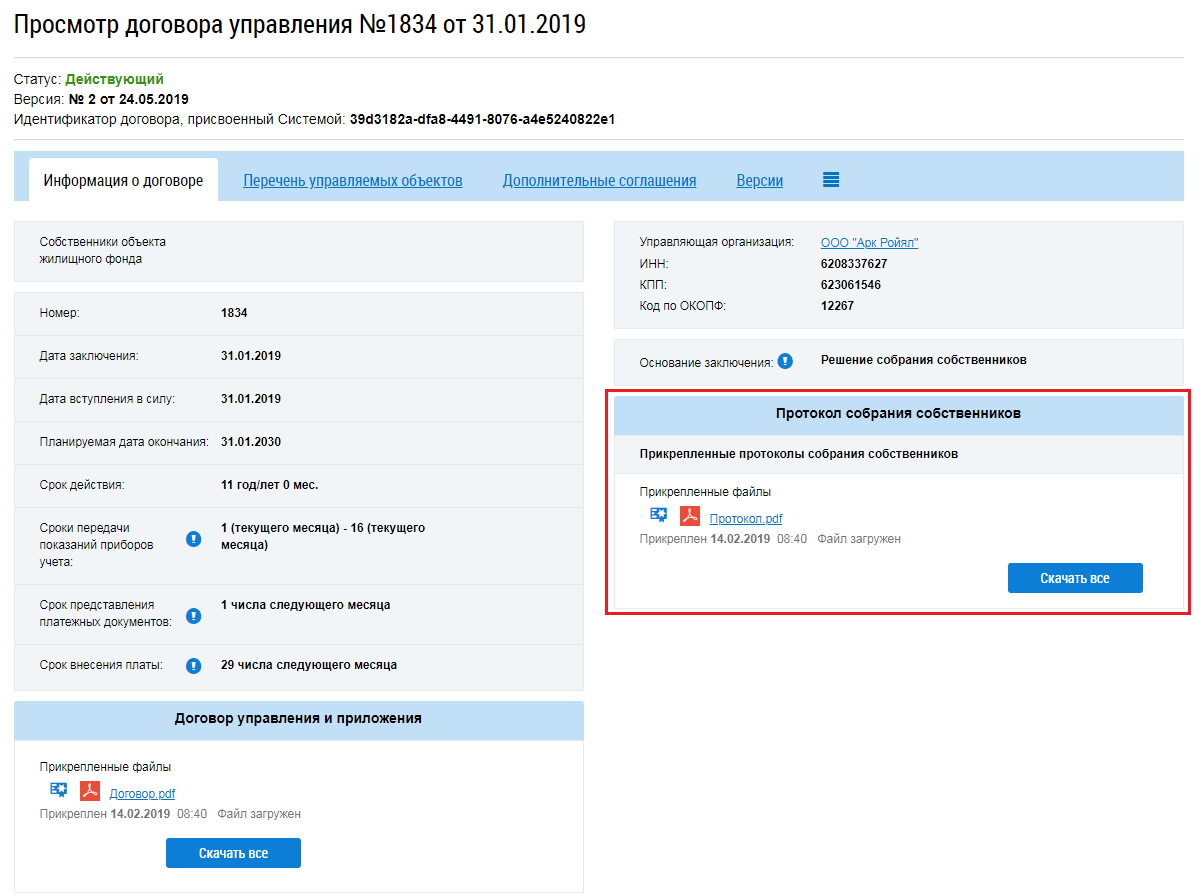1201x896 pixels.
Task: Click the ОКОПФ code value 12267
Action: 837,306
